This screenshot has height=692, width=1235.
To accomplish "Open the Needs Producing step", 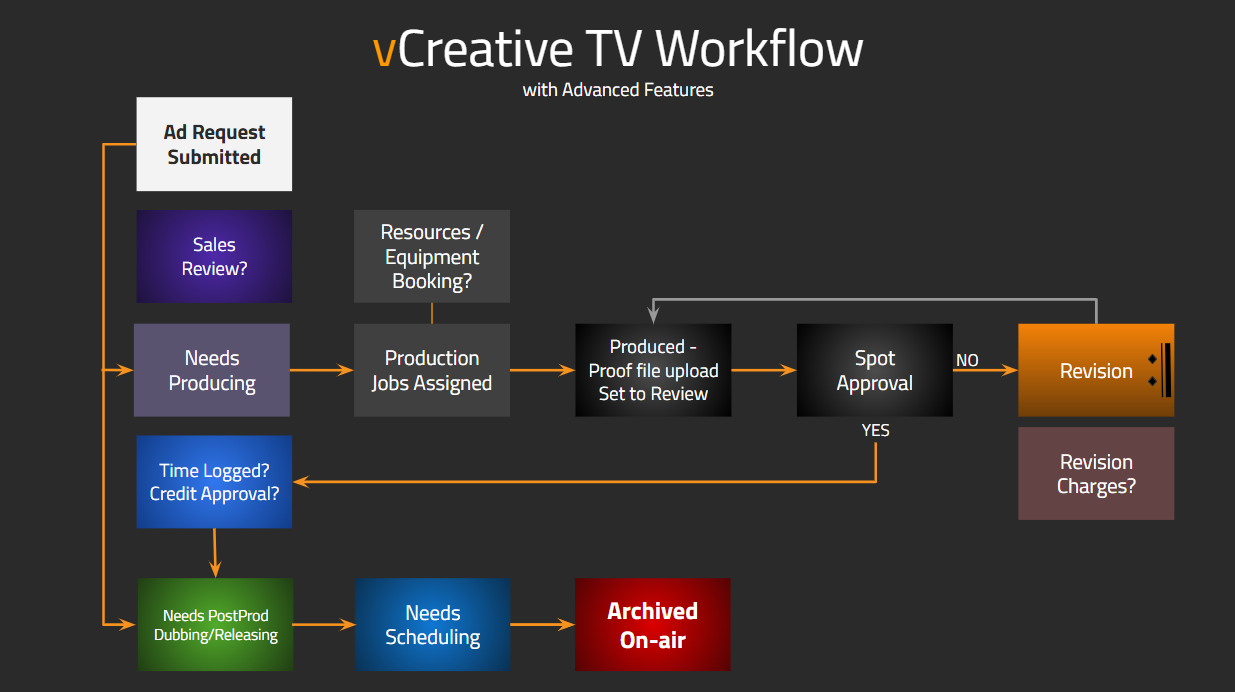I will [x=212, y=370].
